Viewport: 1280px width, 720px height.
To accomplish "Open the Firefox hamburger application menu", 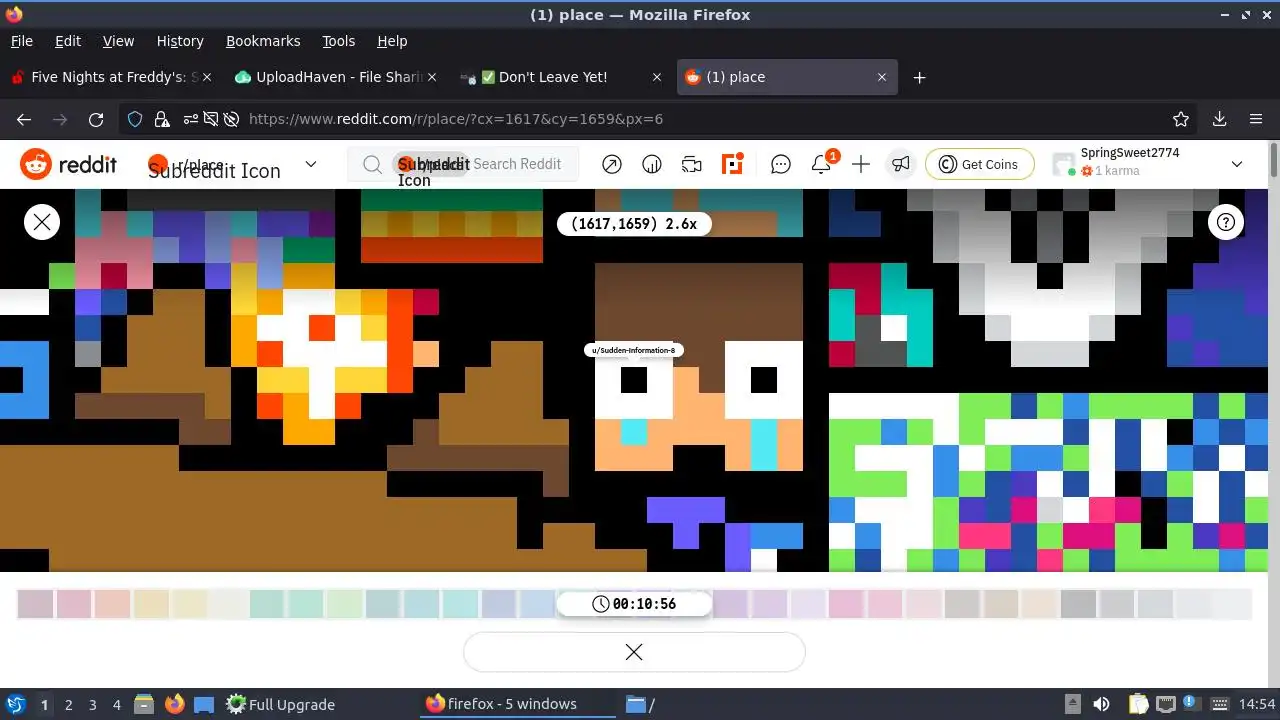I will pyautogui.click(x=1256, y=119).
